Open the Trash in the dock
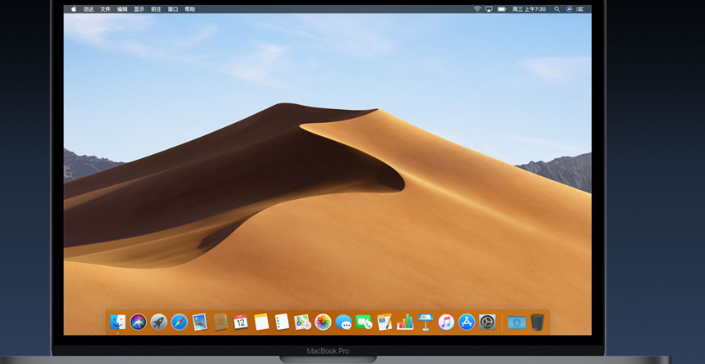705x364 pixels. point(537,322)
